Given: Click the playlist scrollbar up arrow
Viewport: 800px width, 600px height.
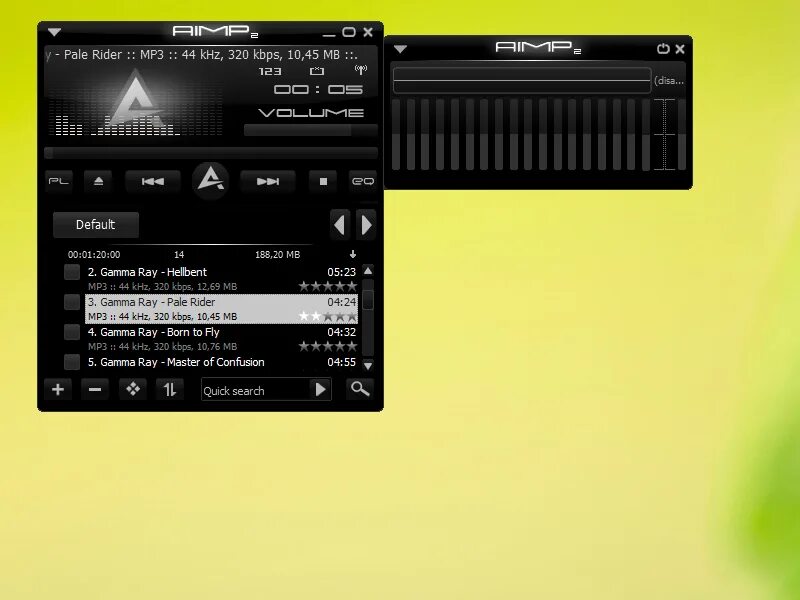Looking at the screenshot, I should pyautogui.click(x=368, y=270).
